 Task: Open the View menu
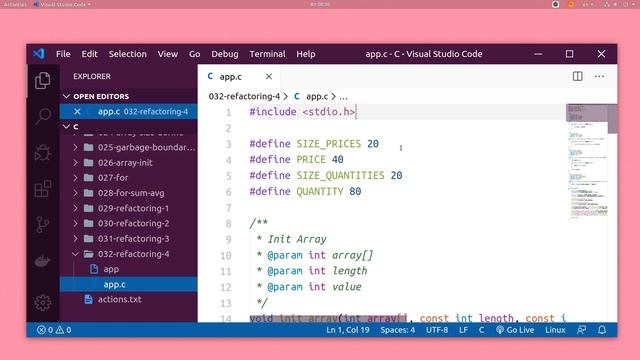click(x=167, y=54)
